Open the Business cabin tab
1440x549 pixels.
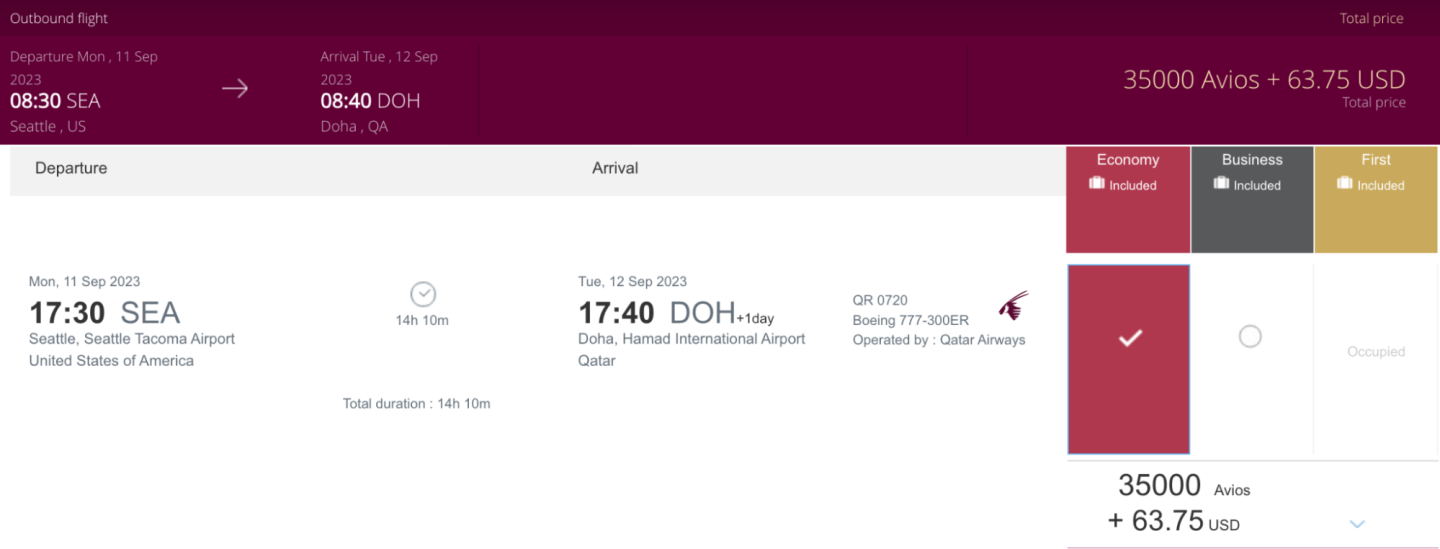click(x=1252, y=160)
